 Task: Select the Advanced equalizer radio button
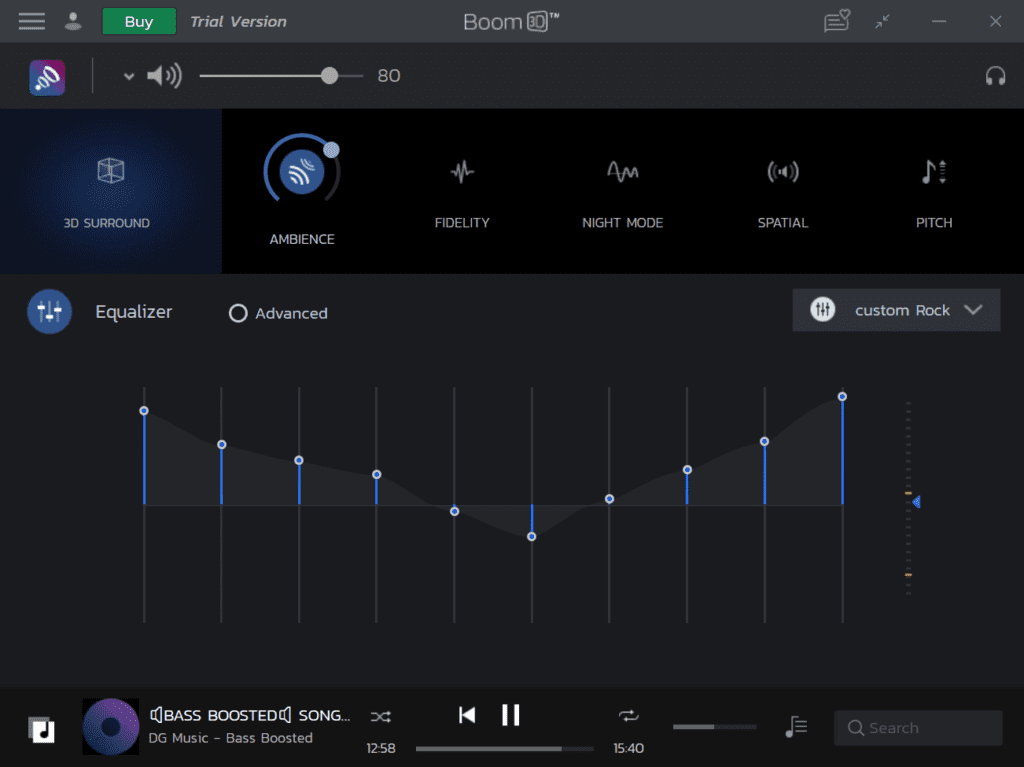click(238, 314)
